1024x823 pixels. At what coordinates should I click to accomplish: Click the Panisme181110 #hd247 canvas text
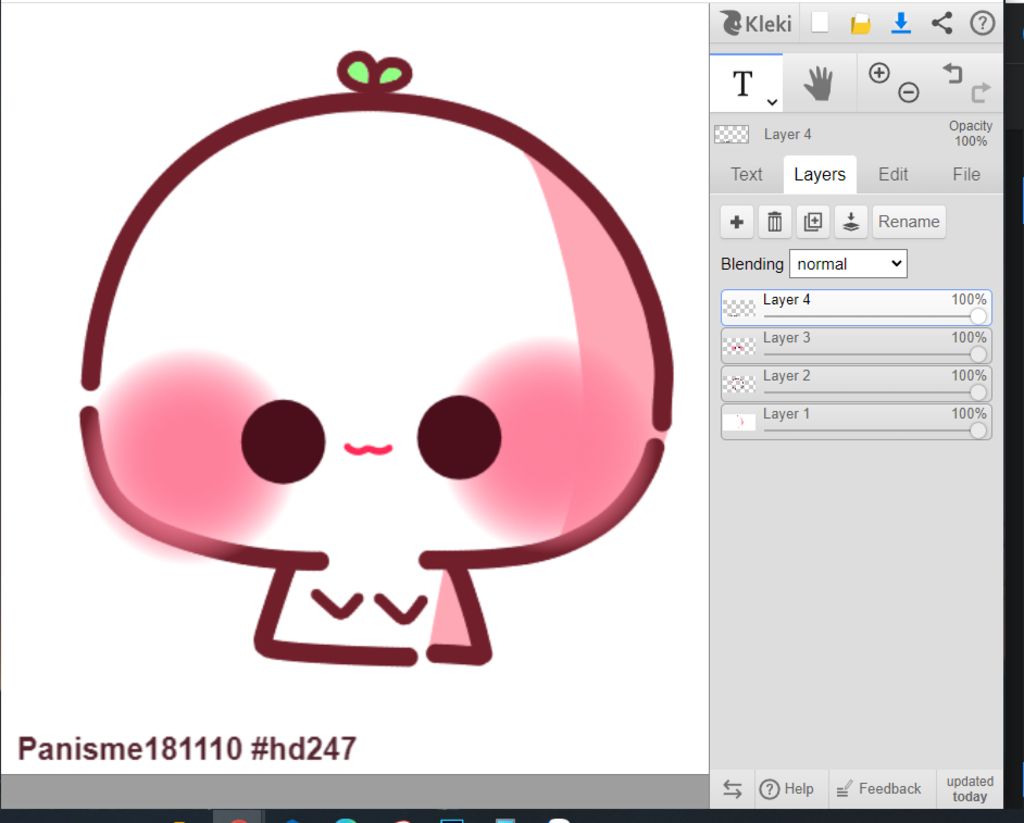(x=187, y=749)
